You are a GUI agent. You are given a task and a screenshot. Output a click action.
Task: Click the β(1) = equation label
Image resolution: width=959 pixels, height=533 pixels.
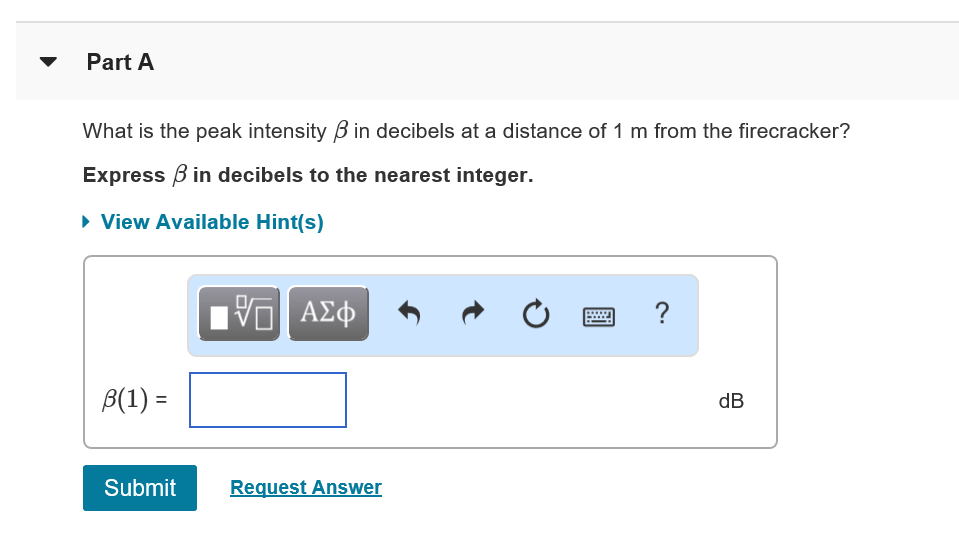point(135,400)
